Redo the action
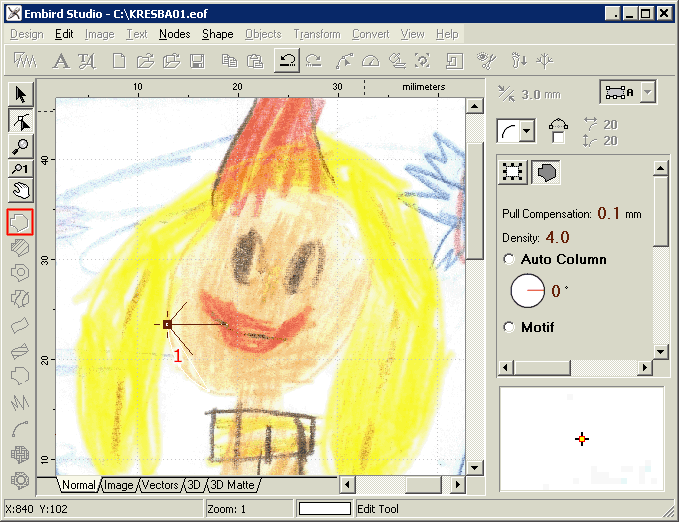The image size is (679, 522). pos(314,61)
